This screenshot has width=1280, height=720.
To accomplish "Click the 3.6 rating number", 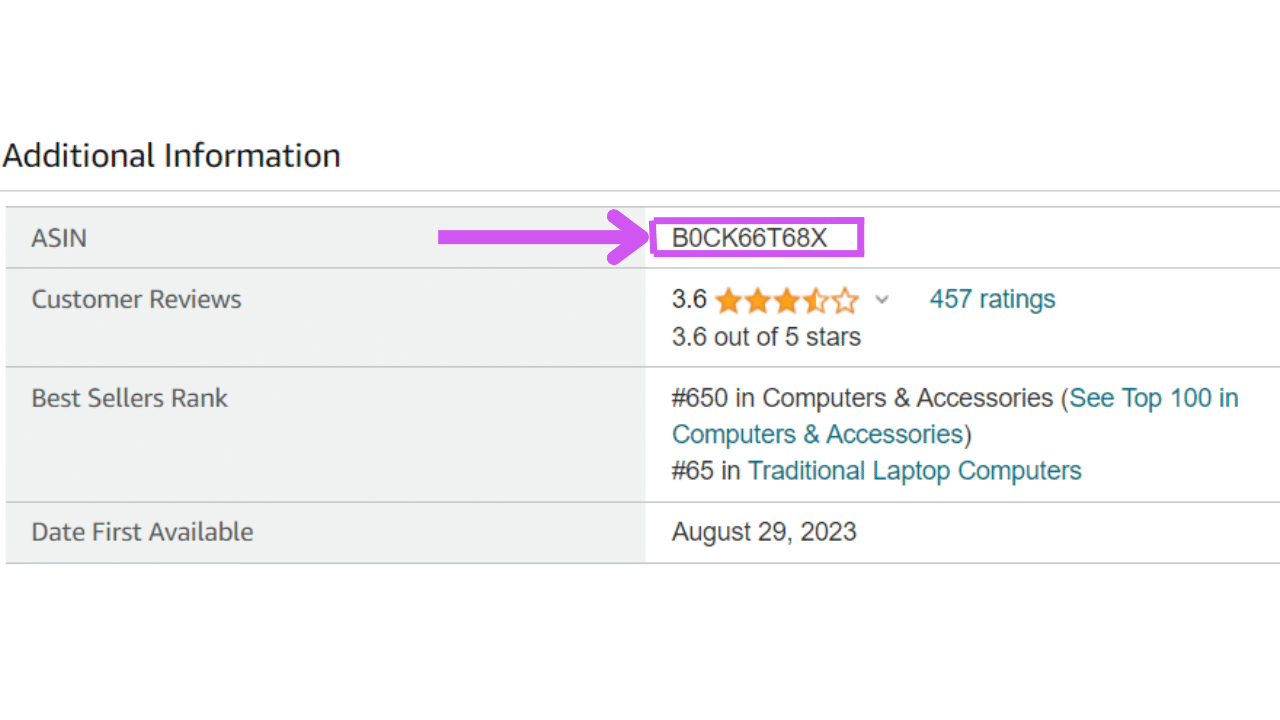I will point(689,299).
